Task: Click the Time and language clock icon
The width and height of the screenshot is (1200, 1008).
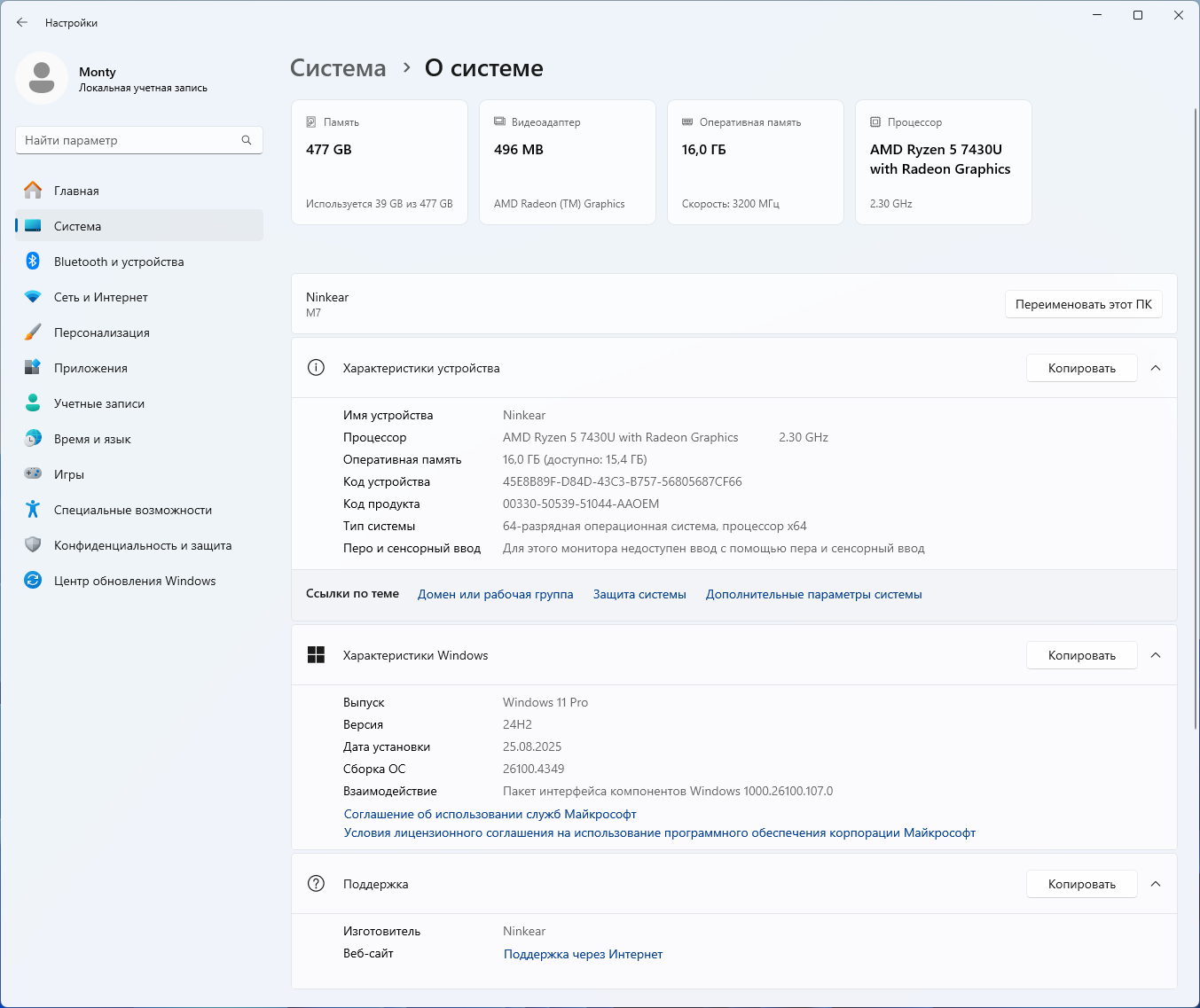Action: (33, 439)
